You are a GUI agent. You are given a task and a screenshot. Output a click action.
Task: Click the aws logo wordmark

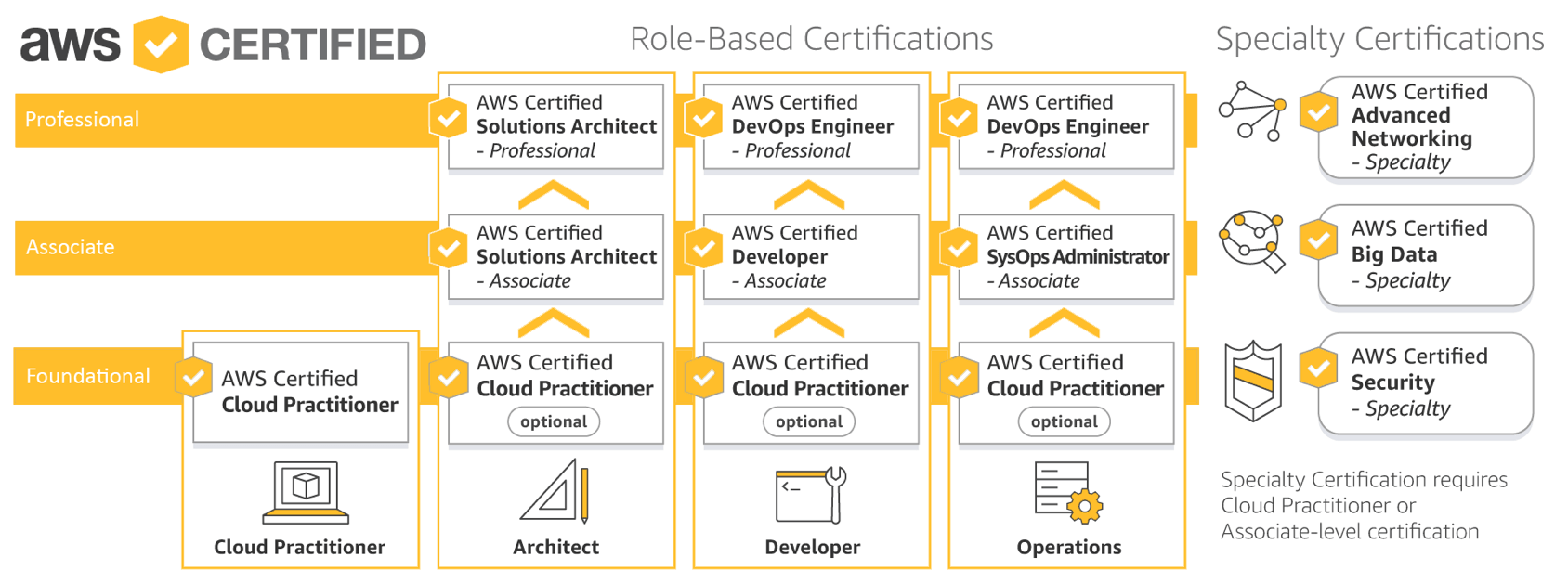tap(71, 45)
